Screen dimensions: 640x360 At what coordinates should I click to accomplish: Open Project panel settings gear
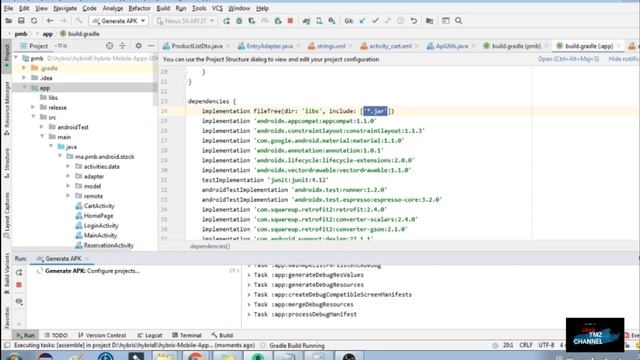click(x=138, y=46)
